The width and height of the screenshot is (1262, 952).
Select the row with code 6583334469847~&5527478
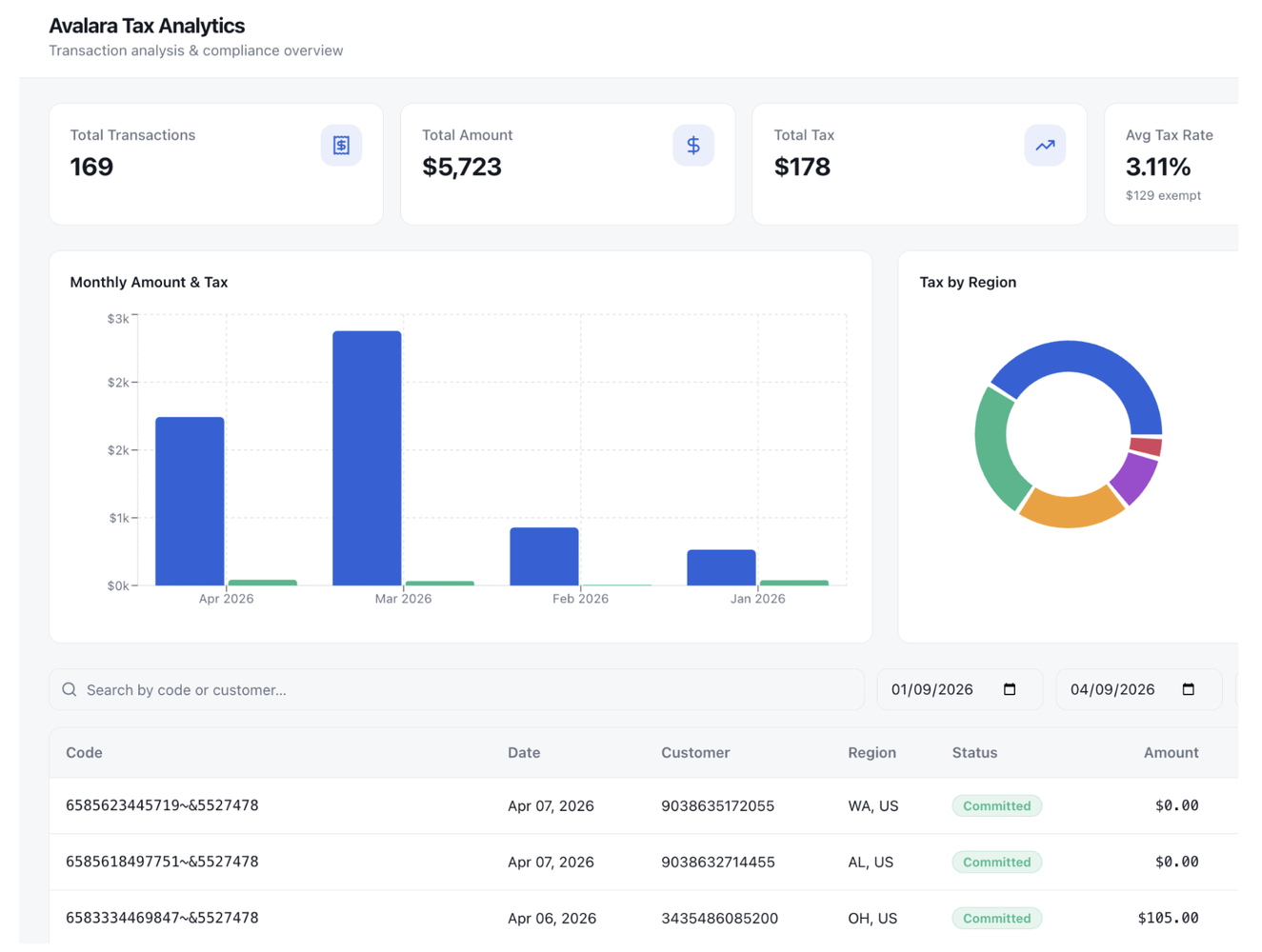pos(381,918)
